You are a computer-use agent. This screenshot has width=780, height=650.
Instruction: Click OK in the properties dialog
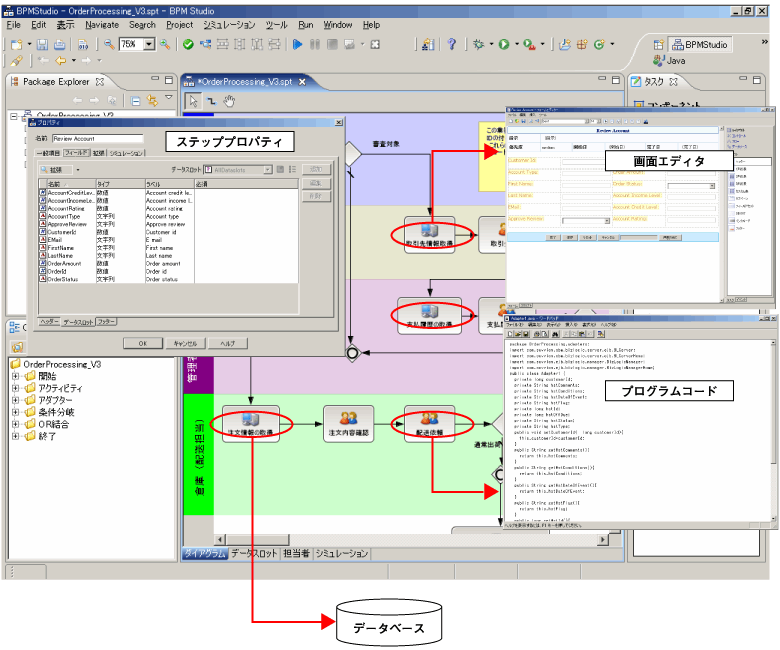pos(143,344)
